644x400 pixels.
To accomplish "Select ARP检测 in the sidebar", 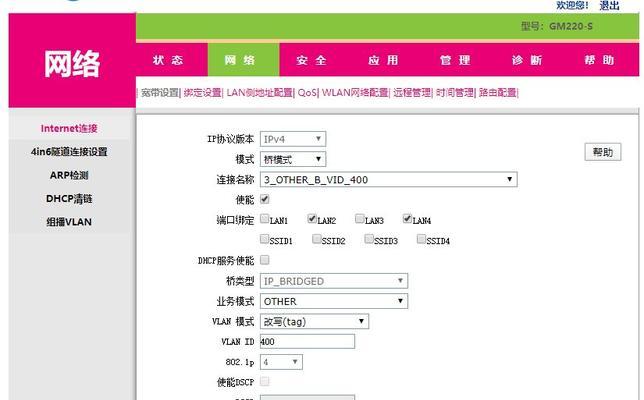I will point(69,175).
